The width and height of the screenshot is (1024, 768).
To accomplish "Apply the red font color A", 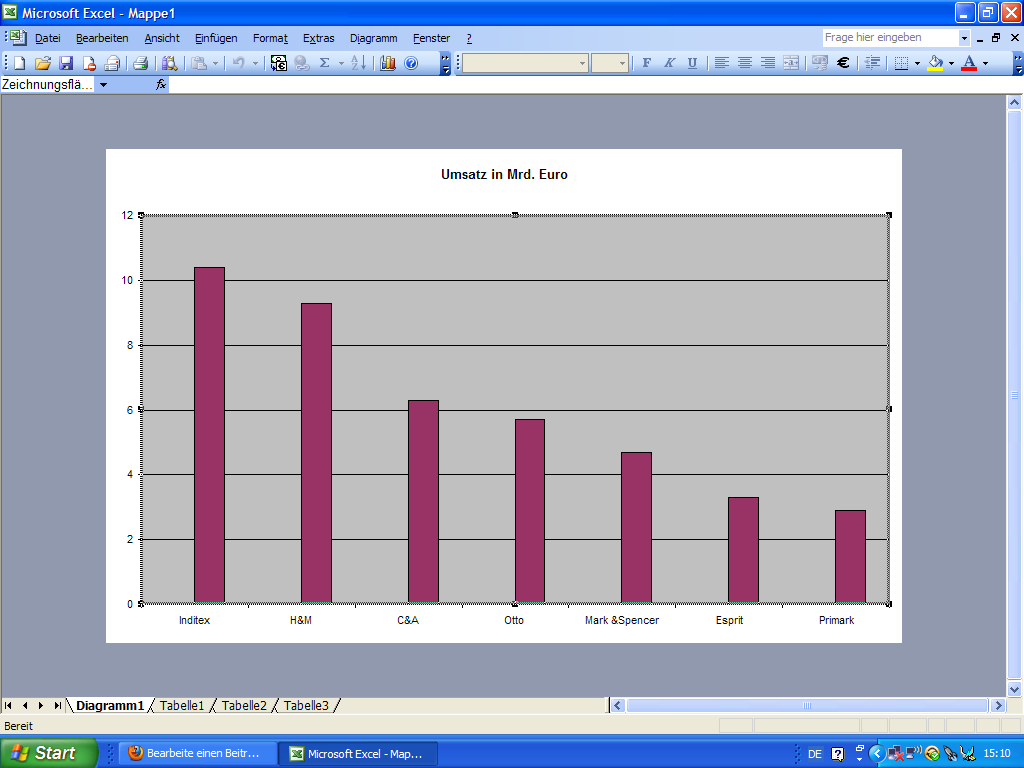I will coord(969,63).
